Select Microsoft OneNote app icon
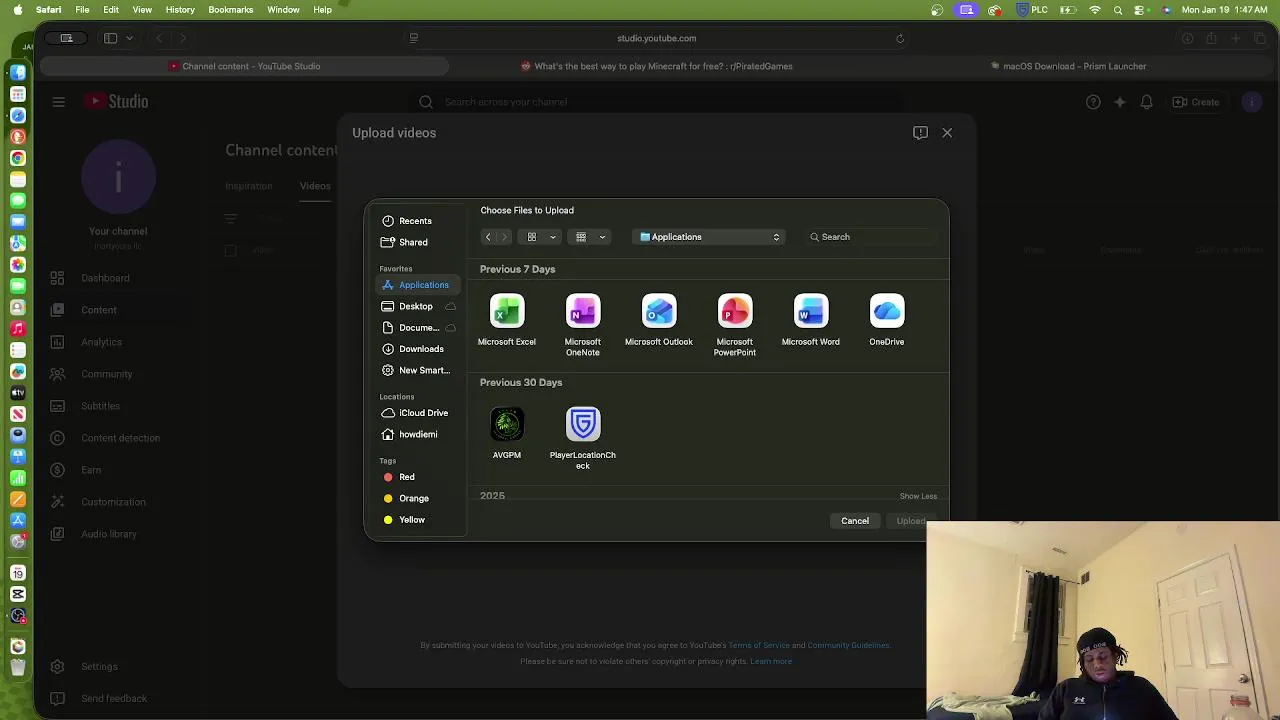 click(583, 311)
